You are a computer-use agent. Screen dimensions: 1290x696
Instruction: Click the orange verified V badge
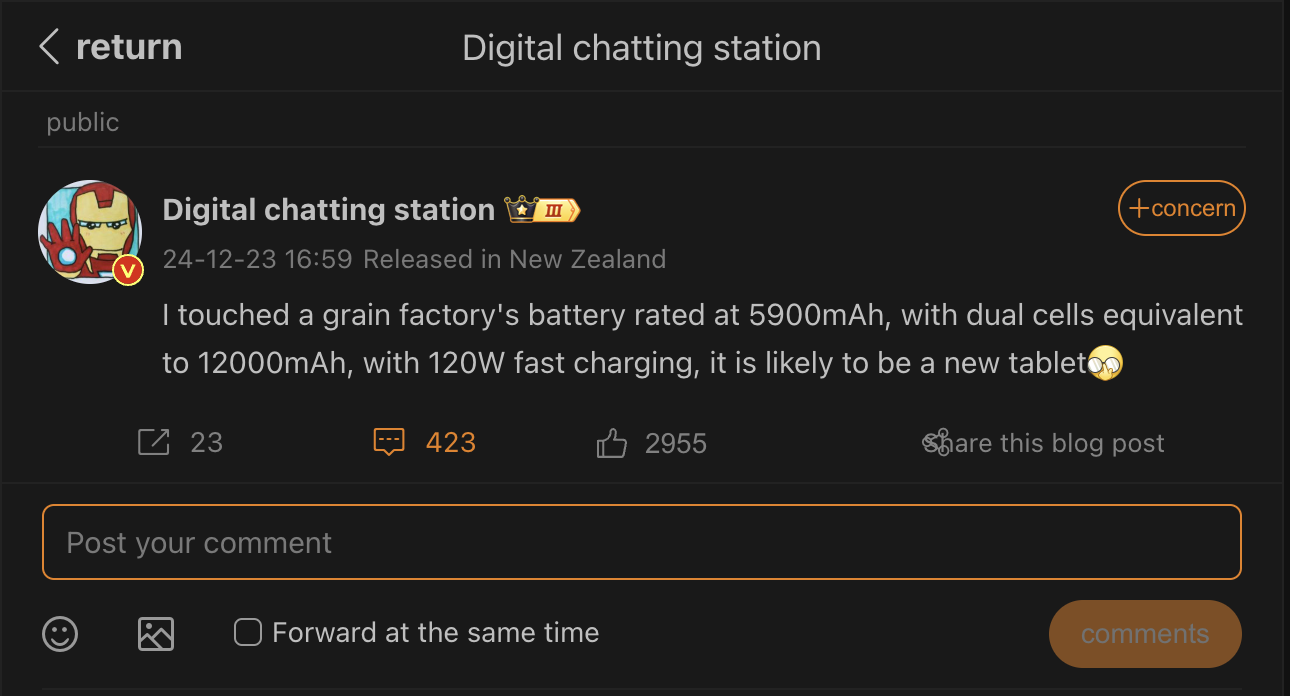pyautogui.click(x=127, y=270)
